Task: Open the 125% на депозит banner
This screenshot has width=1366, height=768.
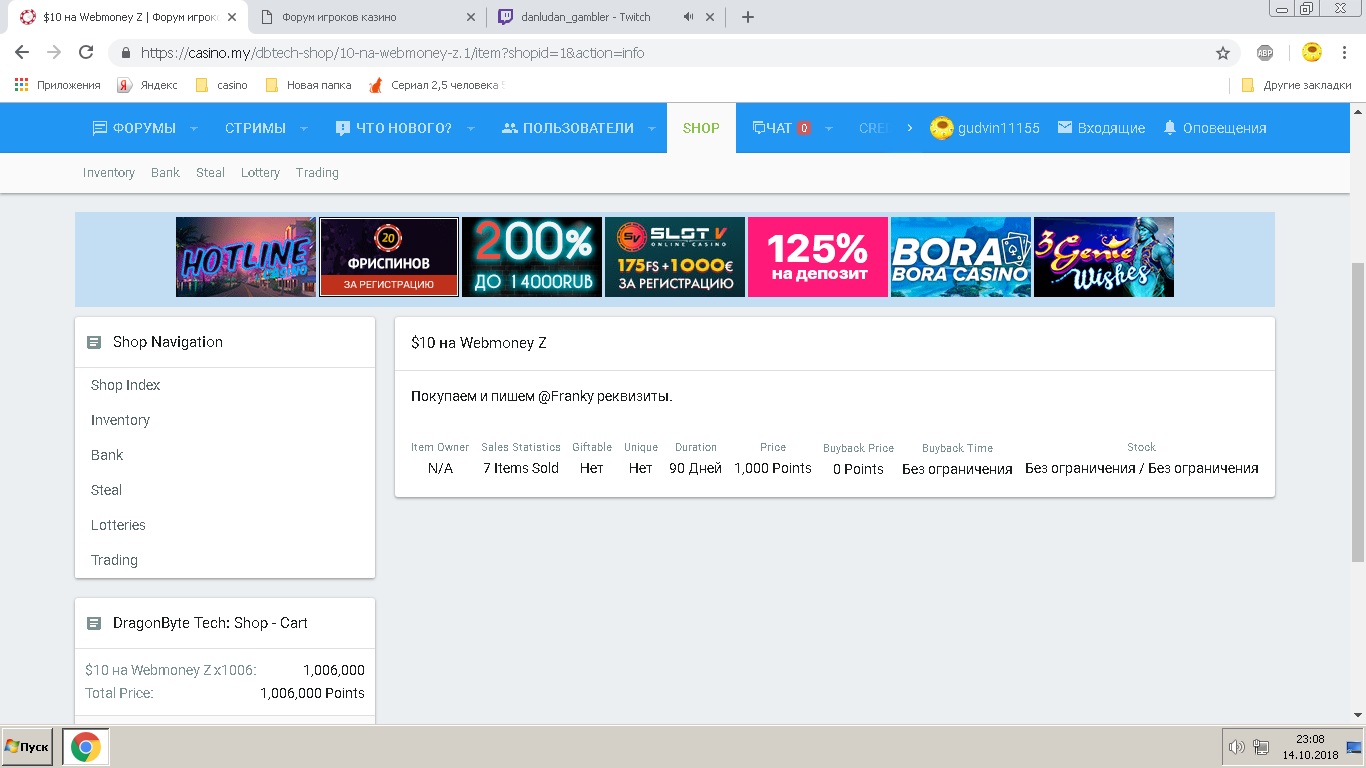Action: (x=818, y=257)
